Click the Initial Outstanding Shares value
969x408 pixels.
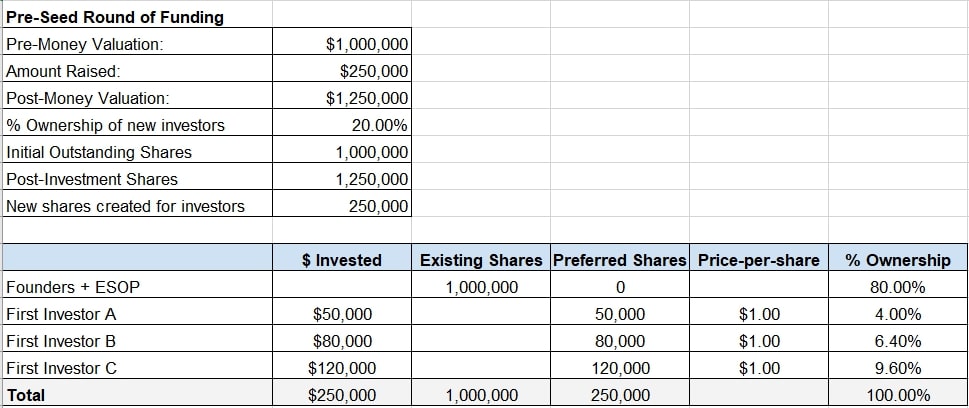point(372,152)
